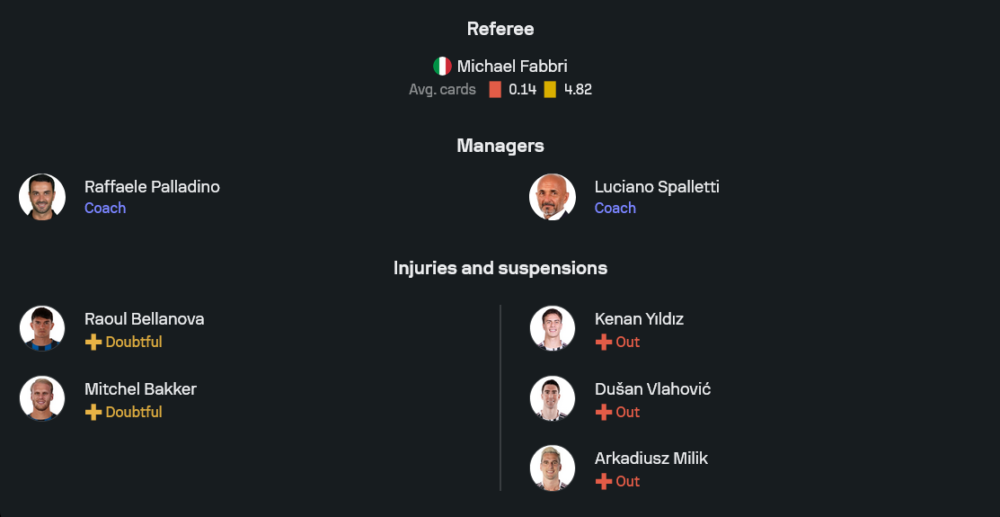Screen dimensions: 1000x517
Task: Open referee Michael Fabbri's profile
Action: point(512,66)
